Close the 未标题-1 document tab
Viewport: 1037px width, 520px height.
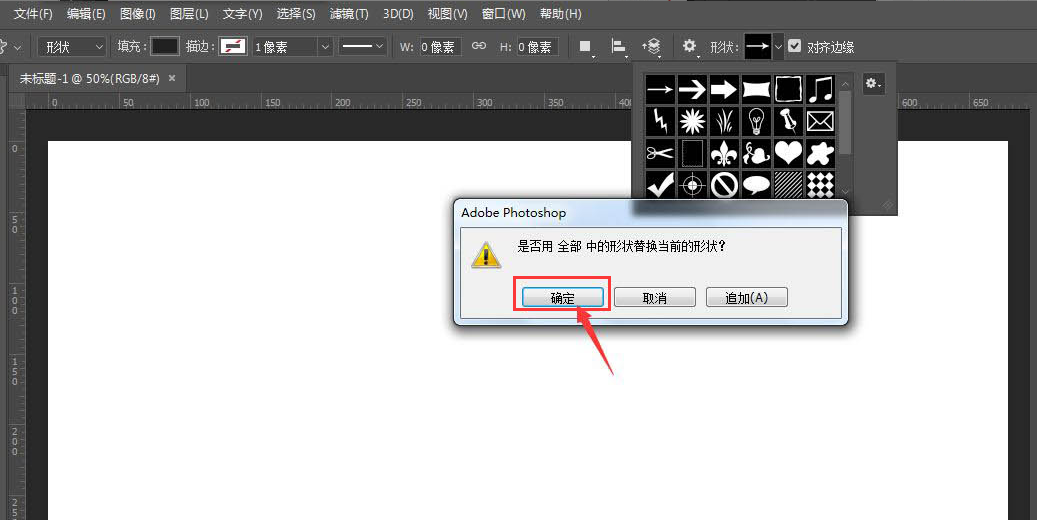click(x=172, y=78)
